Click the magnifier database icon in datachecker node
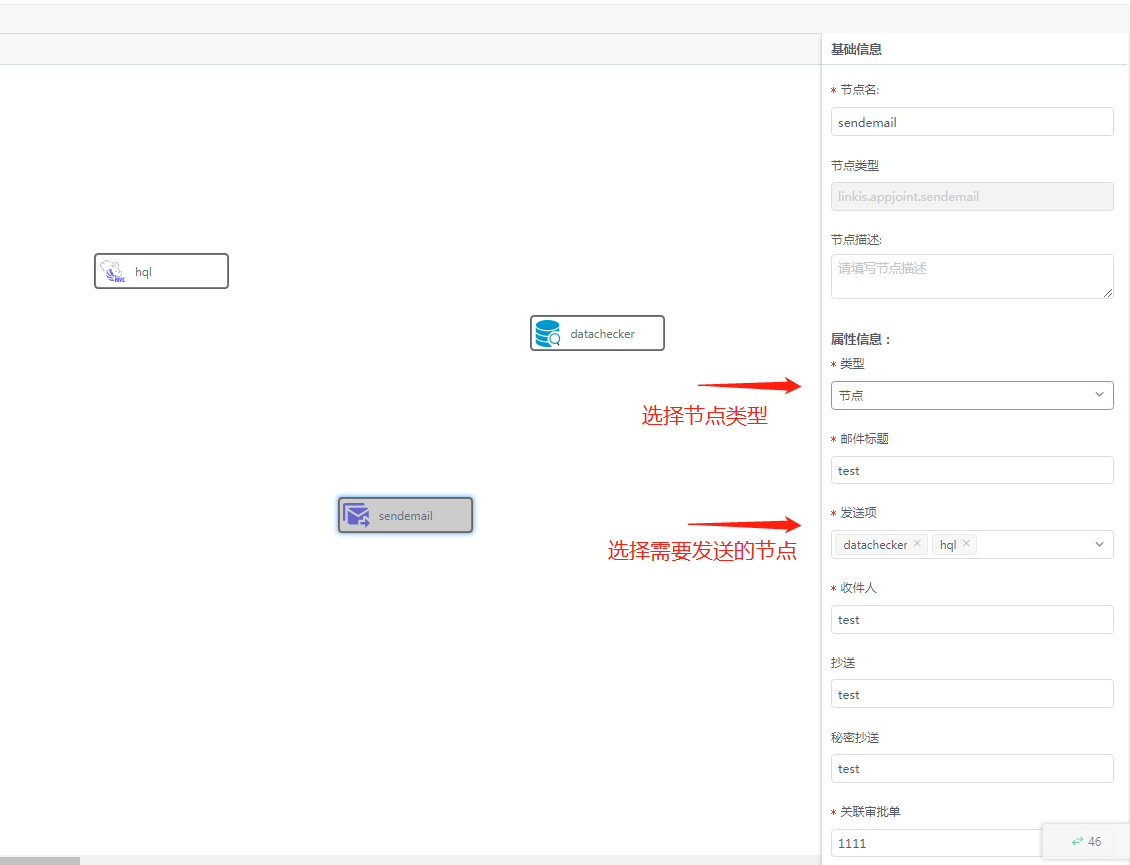The height and width of the screenshot is (865, 1130). (547, 332)
